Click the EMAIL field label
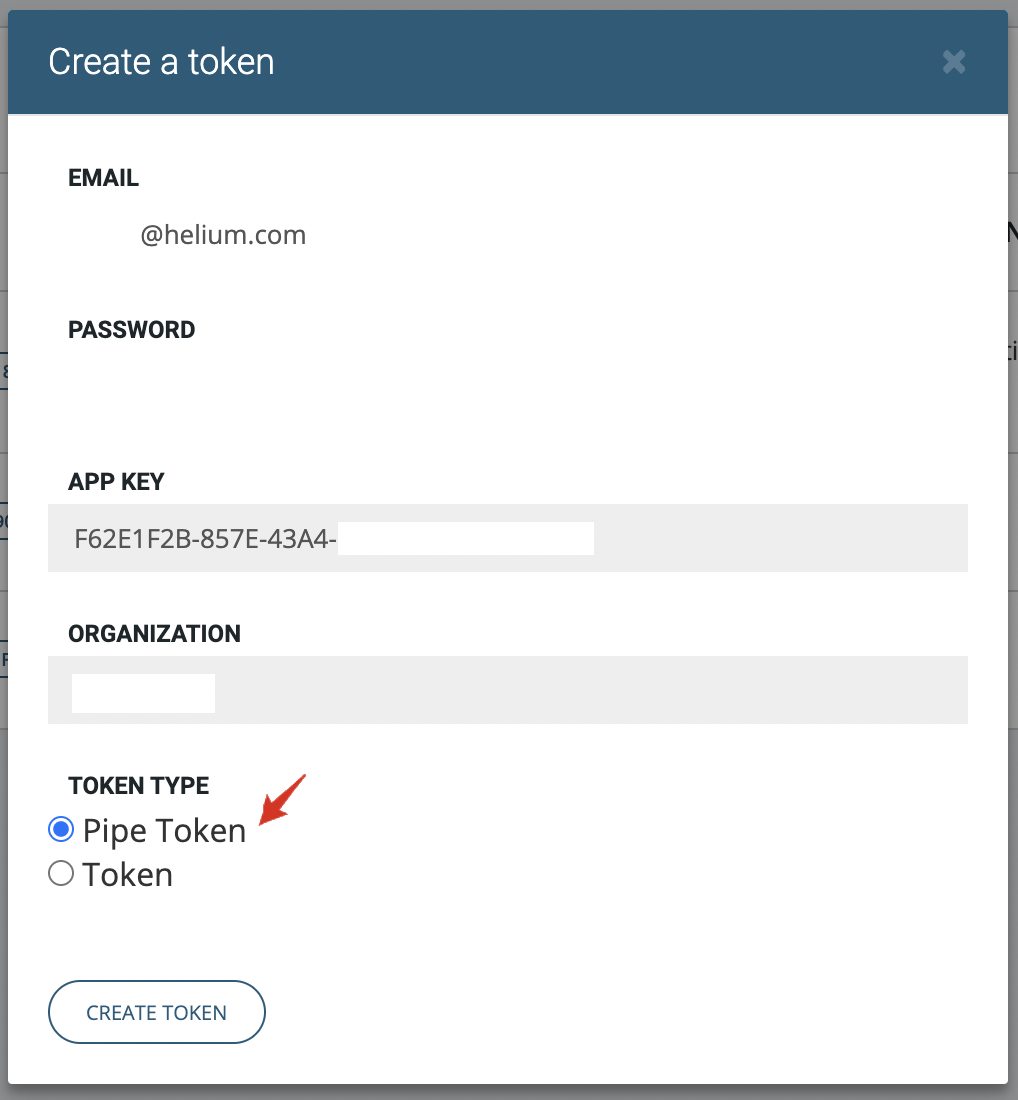1018x1100 pixels. pyautogui.click(x=103, y=178)
